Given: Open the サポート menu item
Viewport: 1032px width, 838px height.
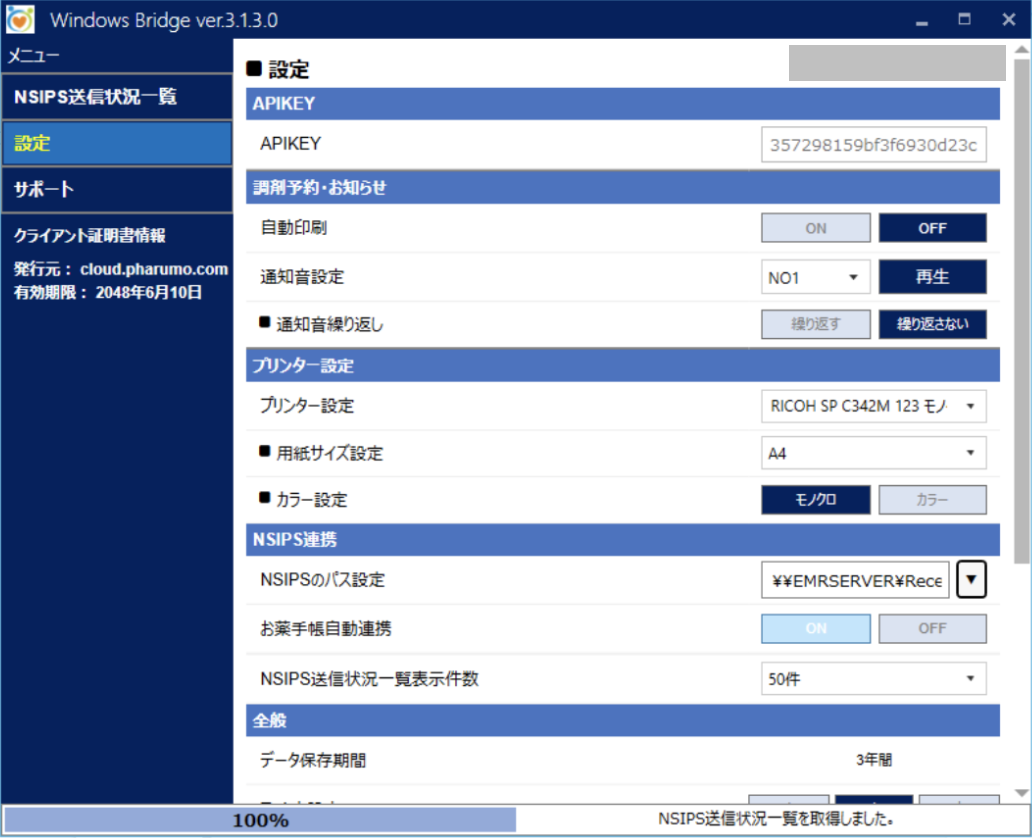Looking at the screenshot, I should point(116,189).
